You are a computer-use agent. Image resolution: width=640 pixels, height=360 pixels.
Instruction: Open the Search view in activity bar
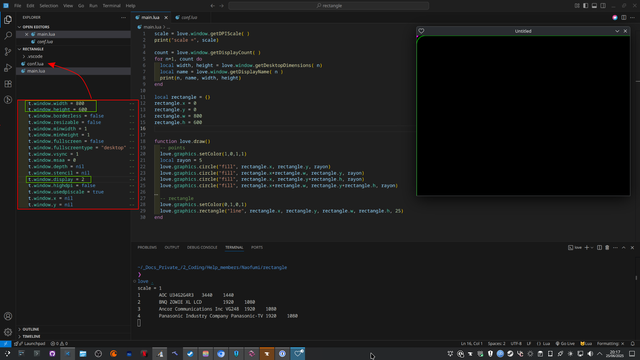[x=8, y=36]
